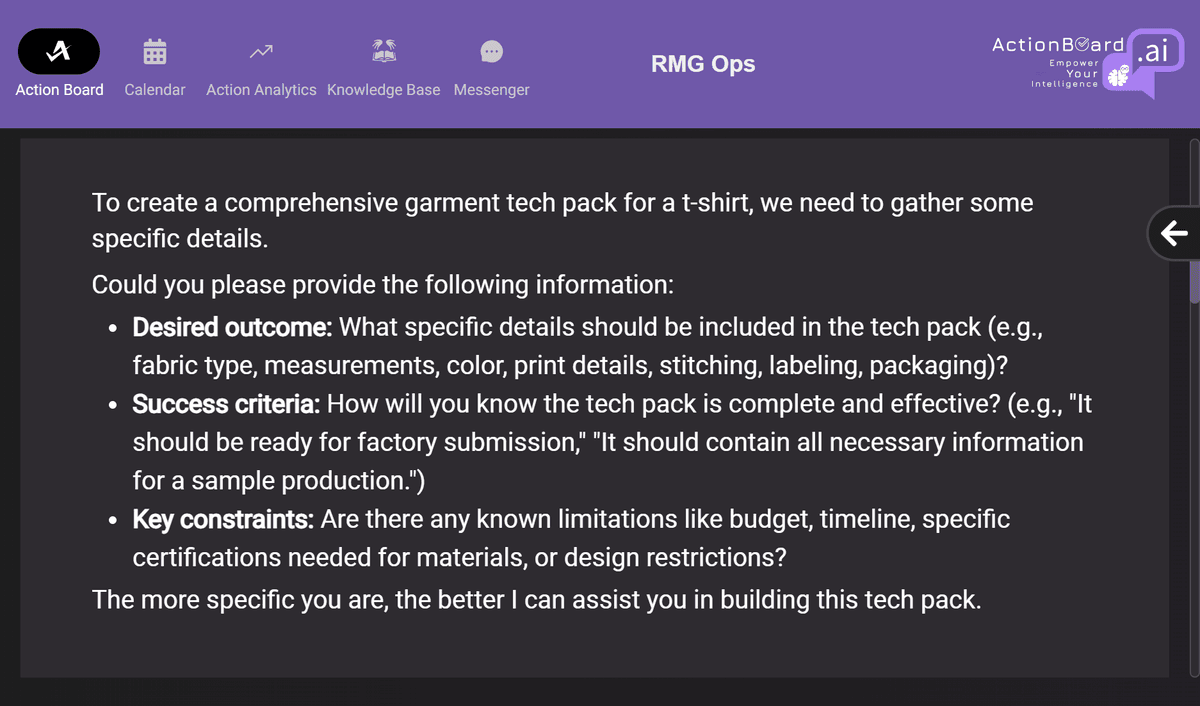Select the Action Board tab label

click(x=59, y=90)
